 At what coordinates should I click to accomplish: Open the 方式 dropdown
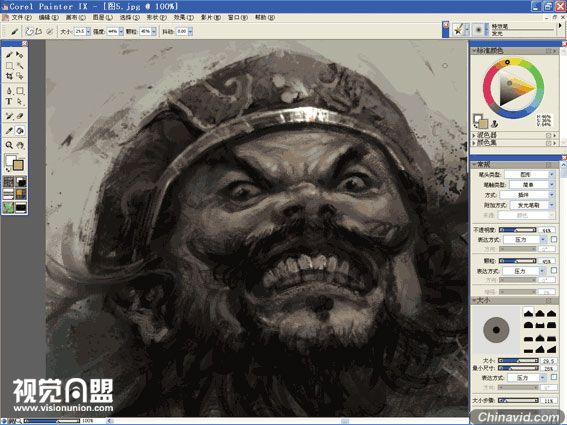pos(527,195)
